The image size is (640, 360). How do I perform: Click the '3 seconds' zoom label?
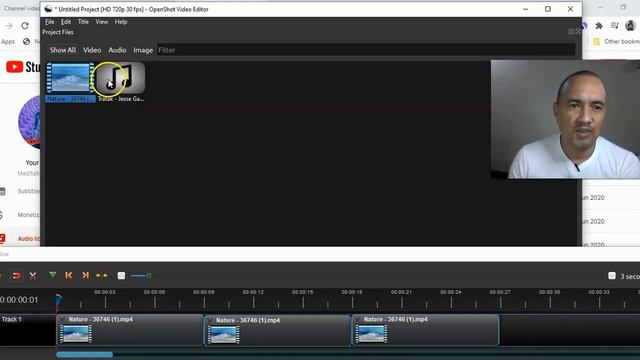click(x=630, y=276)
